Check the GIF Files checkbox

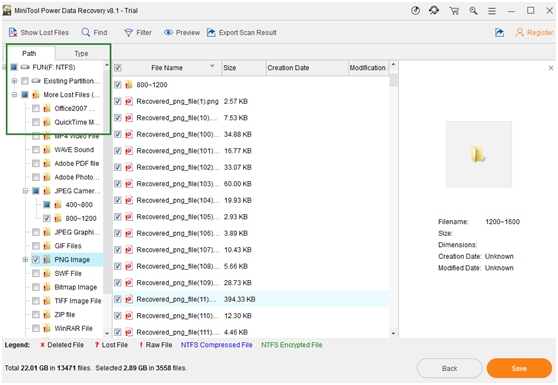(36, 246)
